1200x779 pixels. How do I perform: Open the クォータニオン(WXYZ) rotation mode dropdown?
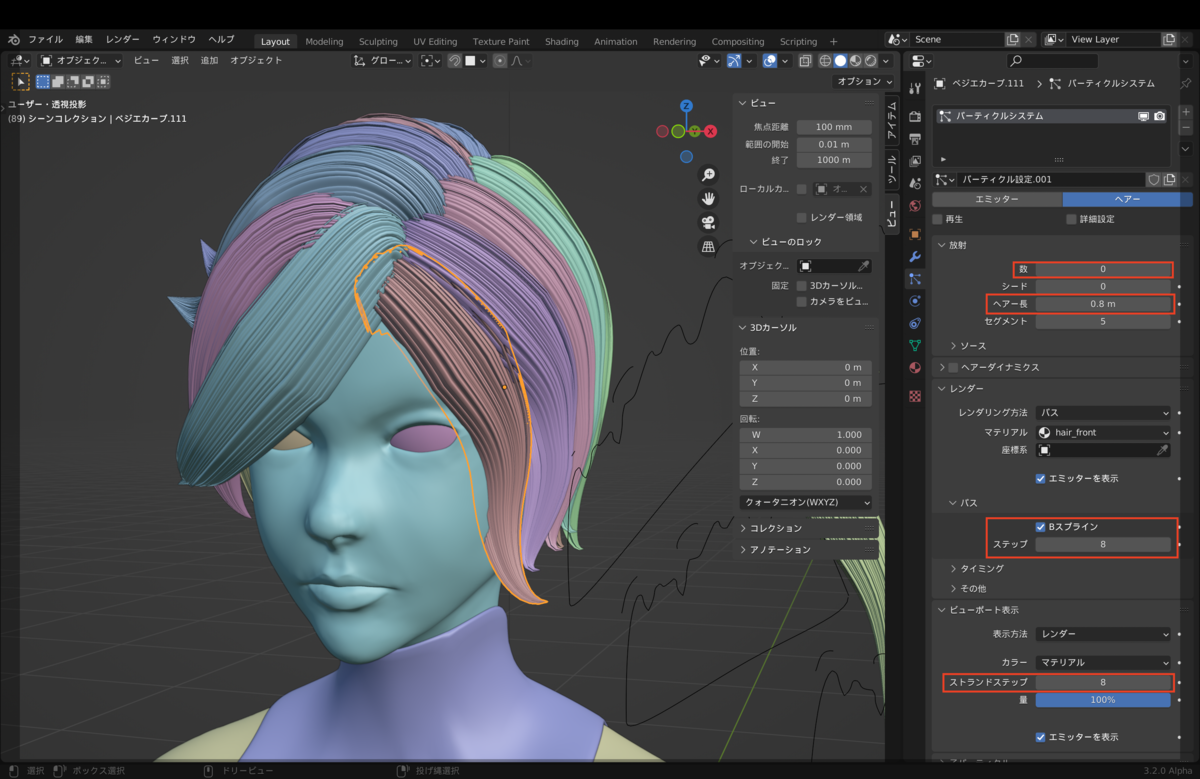click(x=805, y=502)
